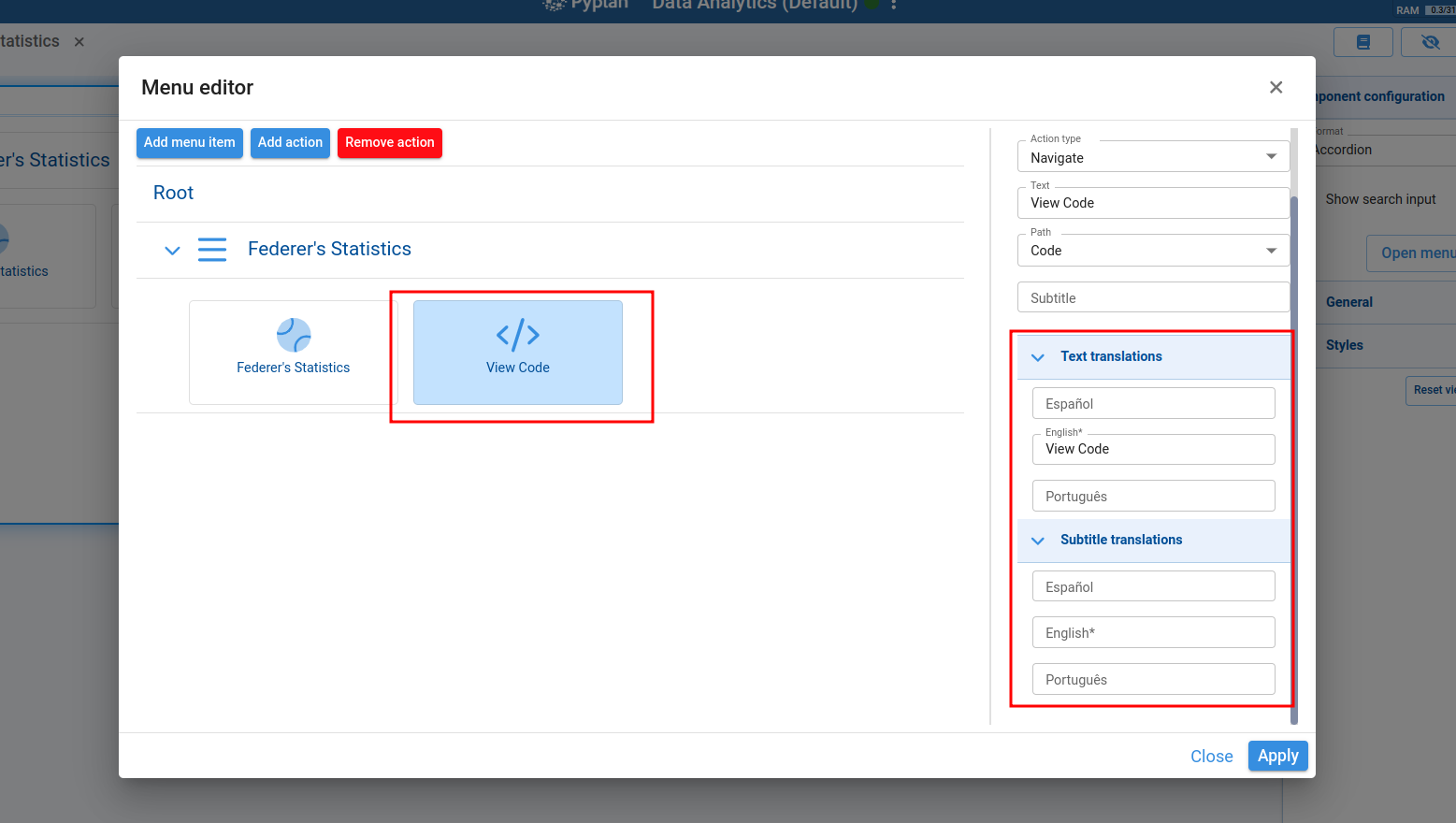Select the Root breadcrumb item
Viewport: 1456px width, 823px height.
click(173, 193)
